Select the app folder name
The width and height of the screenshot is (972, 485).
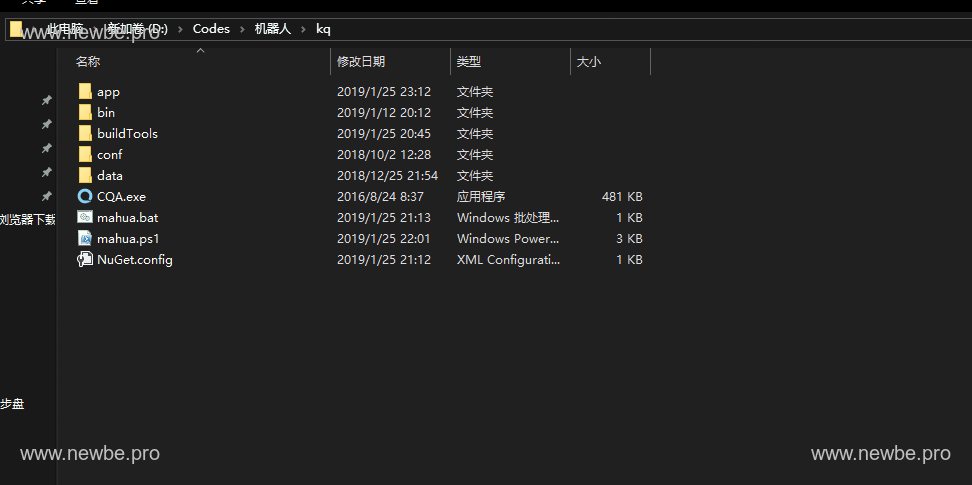pos(108,92)
